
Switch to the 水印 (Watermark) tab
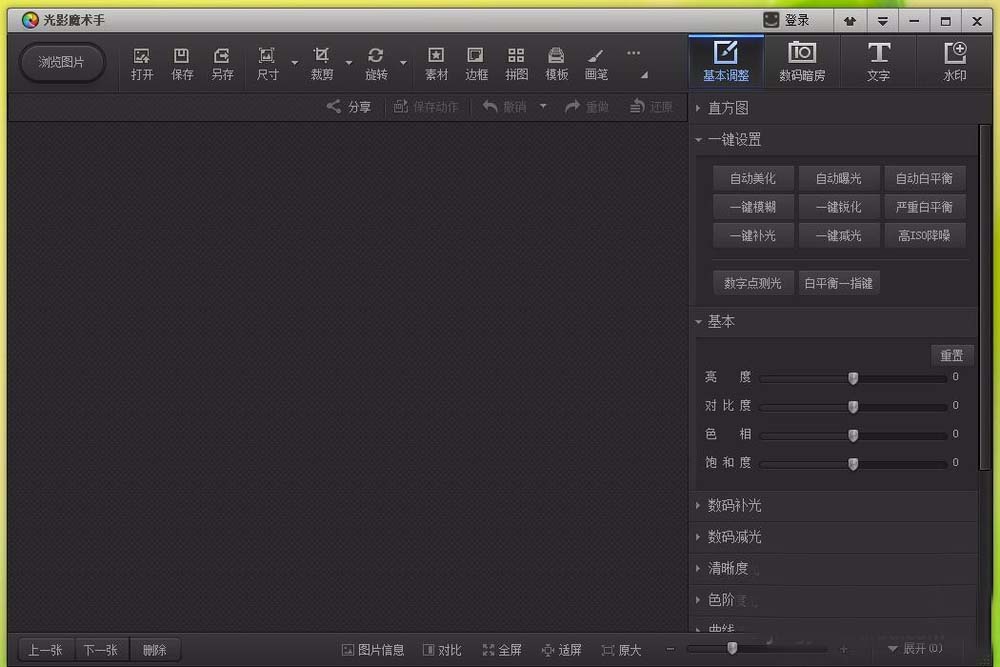click(x=955, y=62)
